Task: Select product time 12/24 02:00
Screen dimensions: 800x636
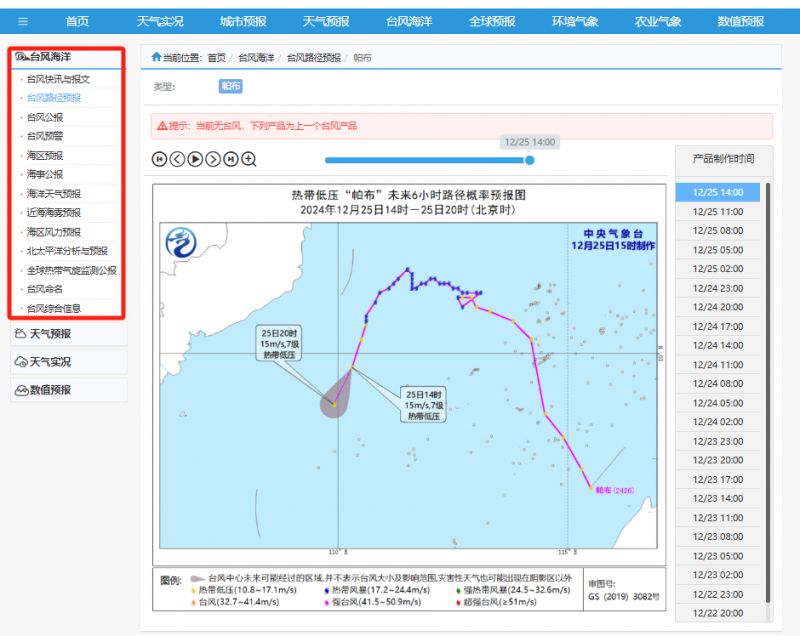Action: 718,422
